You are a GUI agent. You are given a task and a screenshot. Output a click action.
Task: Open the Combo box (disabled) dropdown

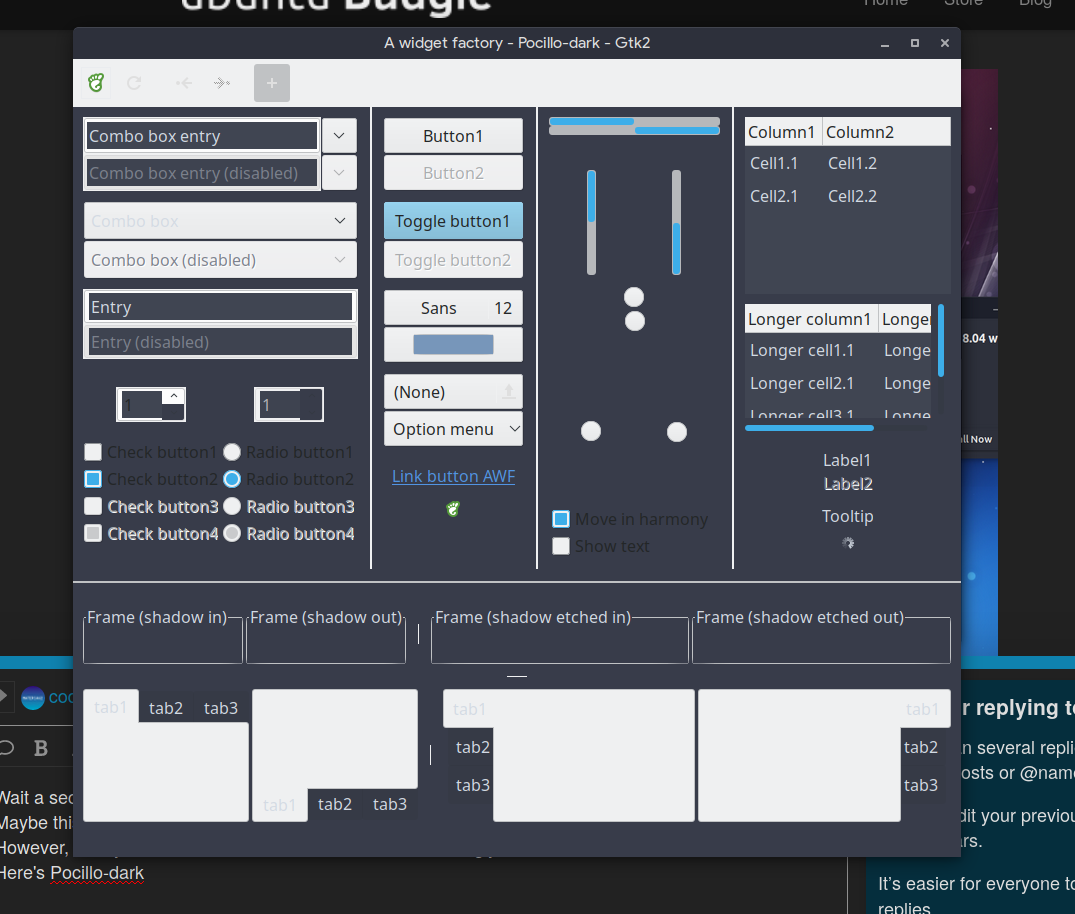click(x=220, y=260)
